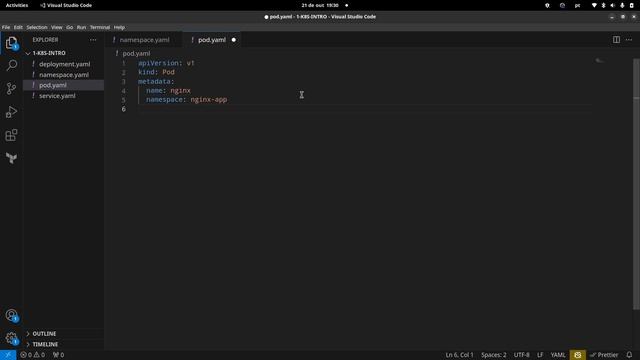The width and height of the screenshot is (640, 360).
Task: Open namespace.yaml in the explorer
Action: [x=64, y=75]
